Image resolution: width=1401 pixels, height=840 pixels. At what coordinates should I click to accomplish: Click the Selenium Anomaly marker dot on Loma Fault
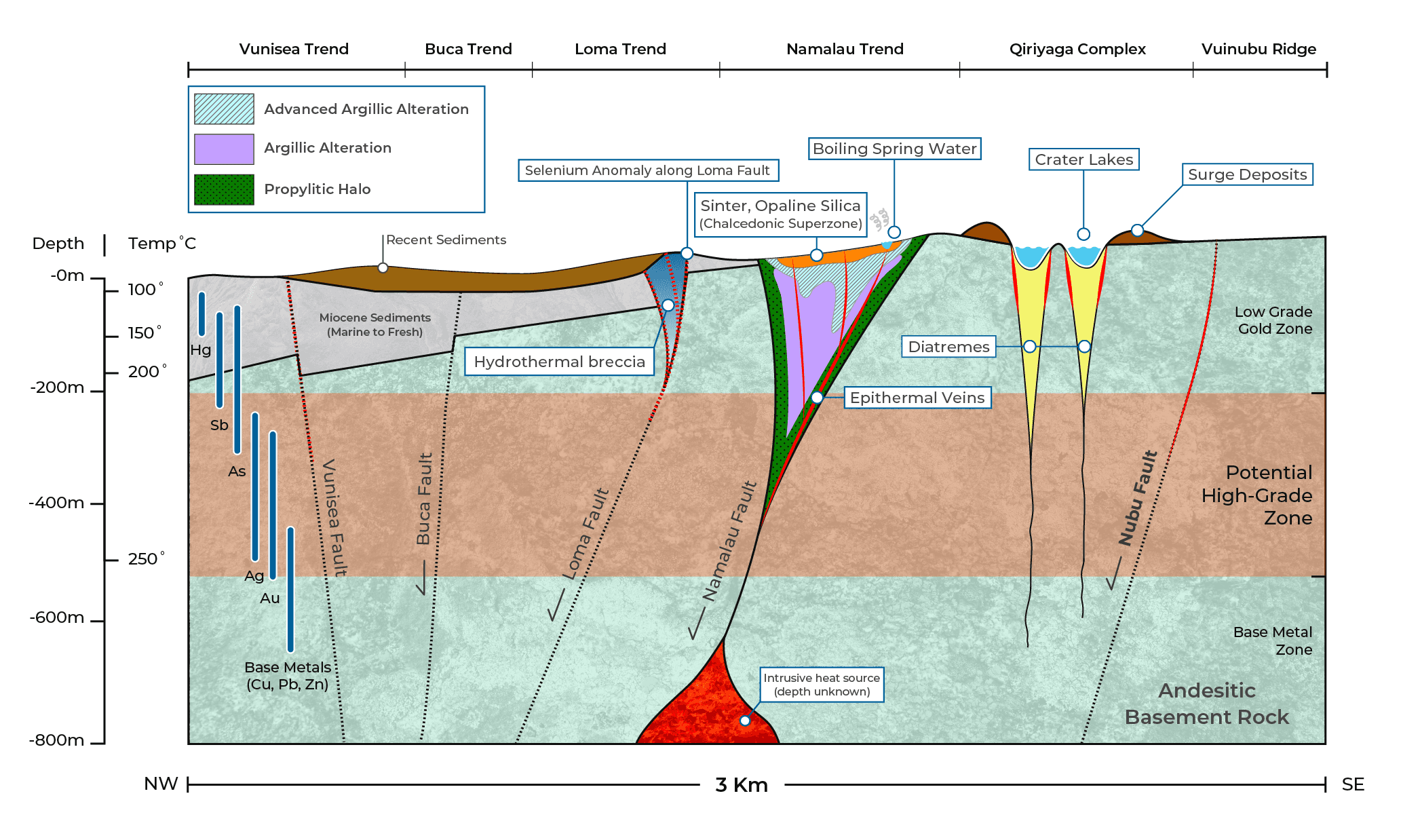point(687,254)
